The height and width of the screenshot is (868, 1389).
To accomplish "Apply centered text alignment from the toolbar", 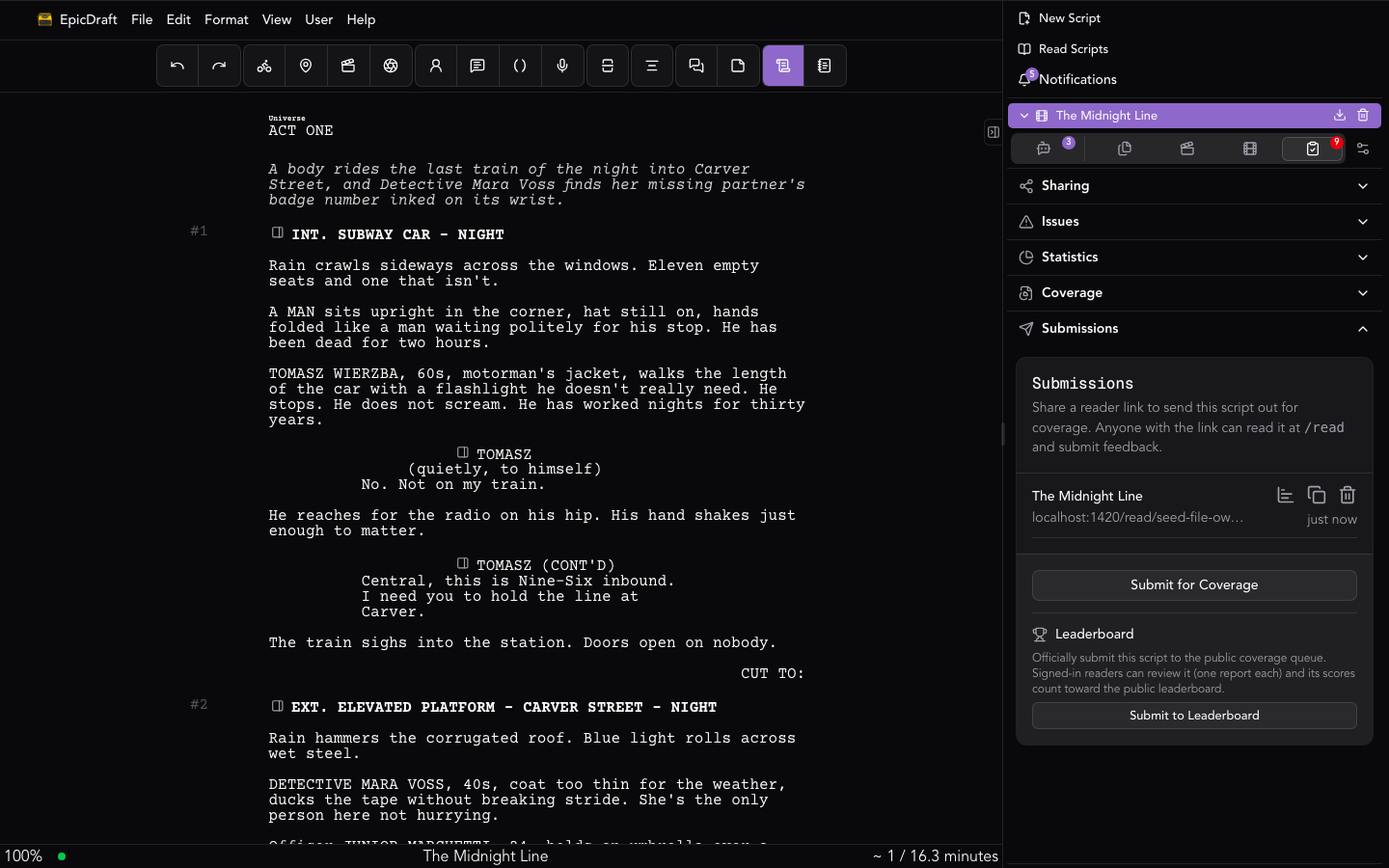I will 652,66.
